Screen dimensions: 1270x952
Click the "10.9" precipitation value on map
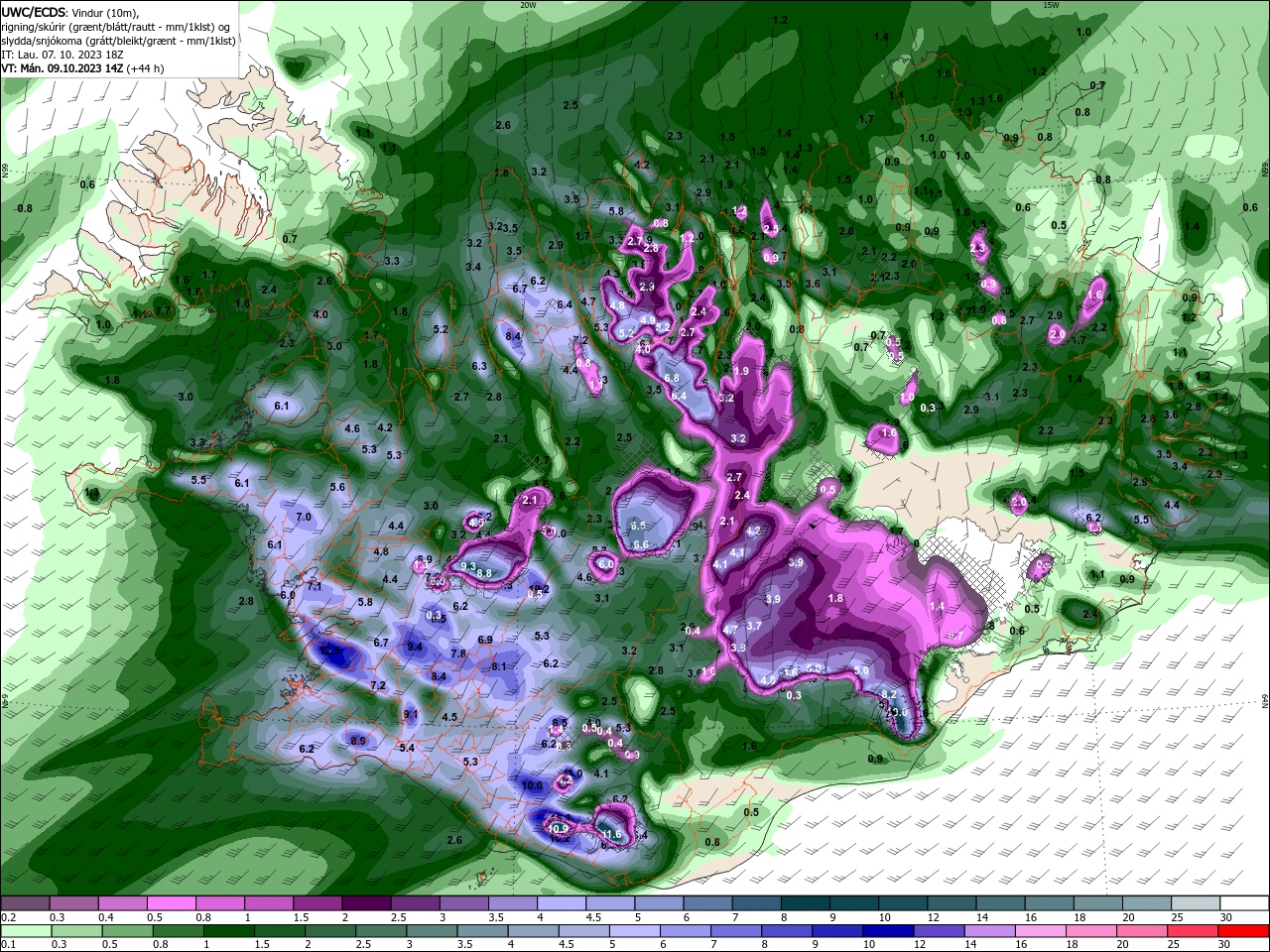(559, 828)
